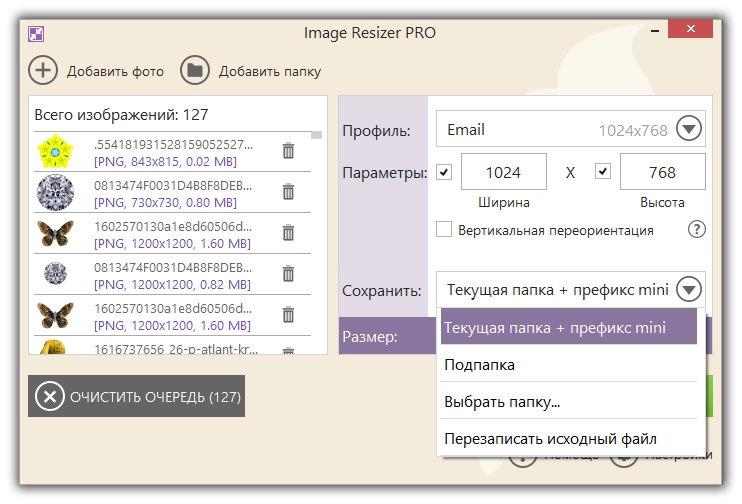Click the width input field with 1024
This screenshot has height=504, width=742.
click(503, 172)
